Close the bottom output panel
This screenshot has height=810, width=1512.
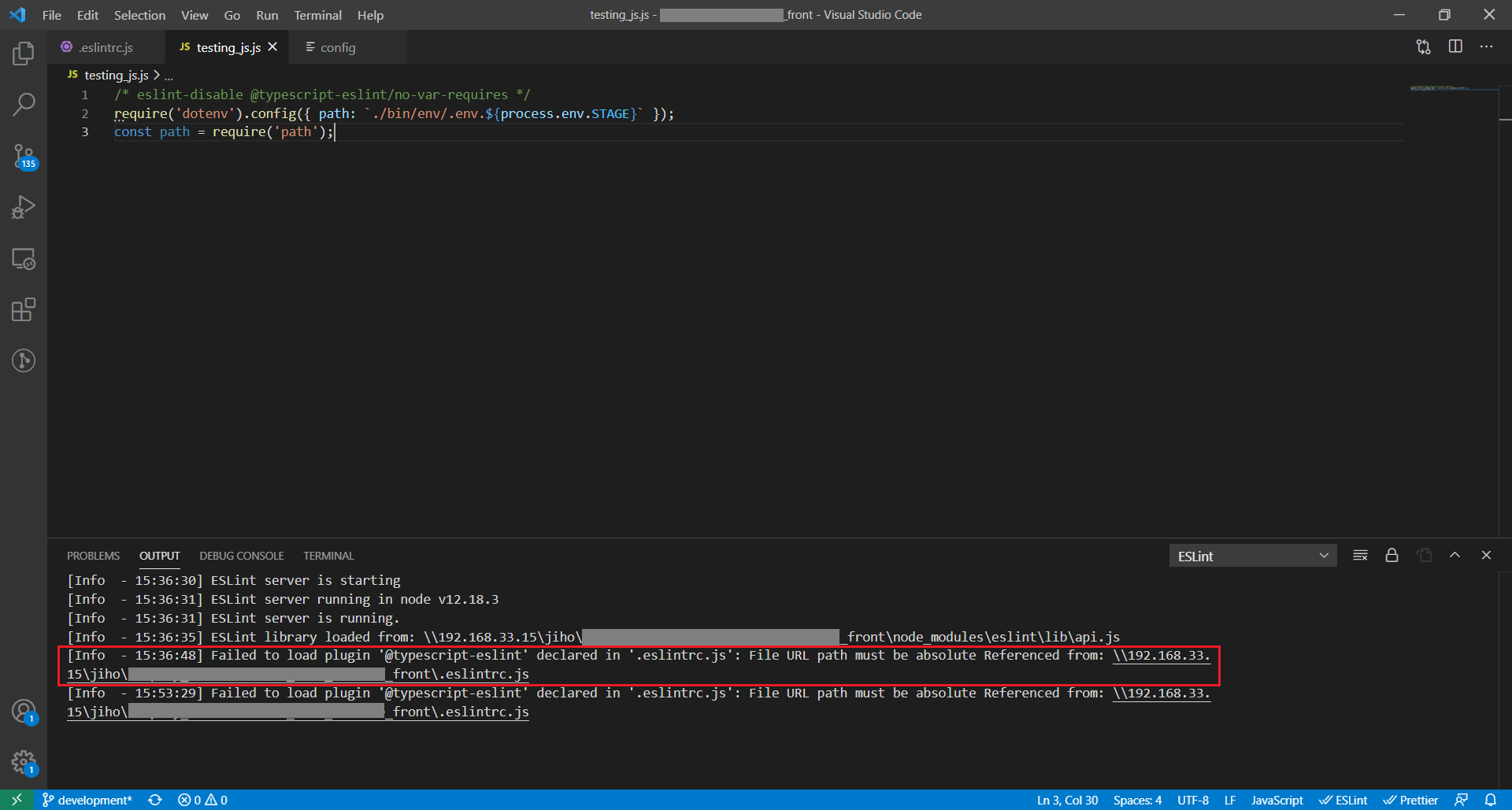point(1486,556)
